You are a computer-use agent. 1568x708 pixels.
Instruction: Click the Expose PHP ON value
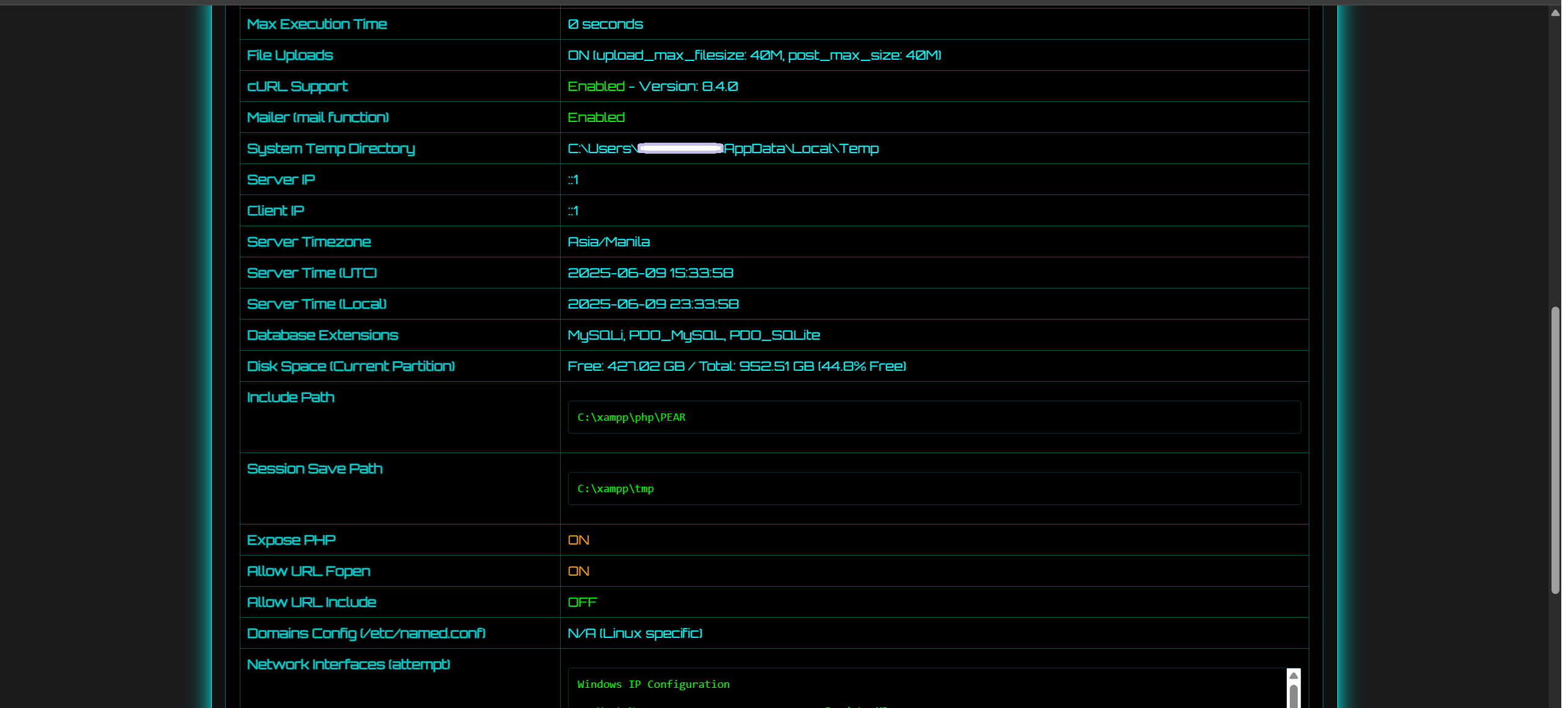point(578,540)
